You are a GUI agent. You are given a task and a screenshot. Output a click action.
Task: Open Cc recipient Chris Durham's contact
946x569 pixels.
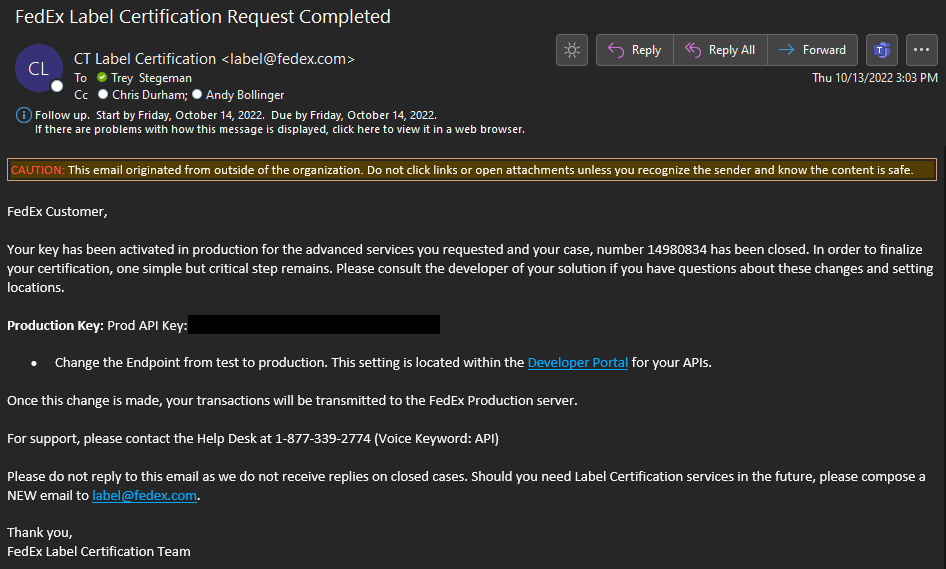point(150,95)
